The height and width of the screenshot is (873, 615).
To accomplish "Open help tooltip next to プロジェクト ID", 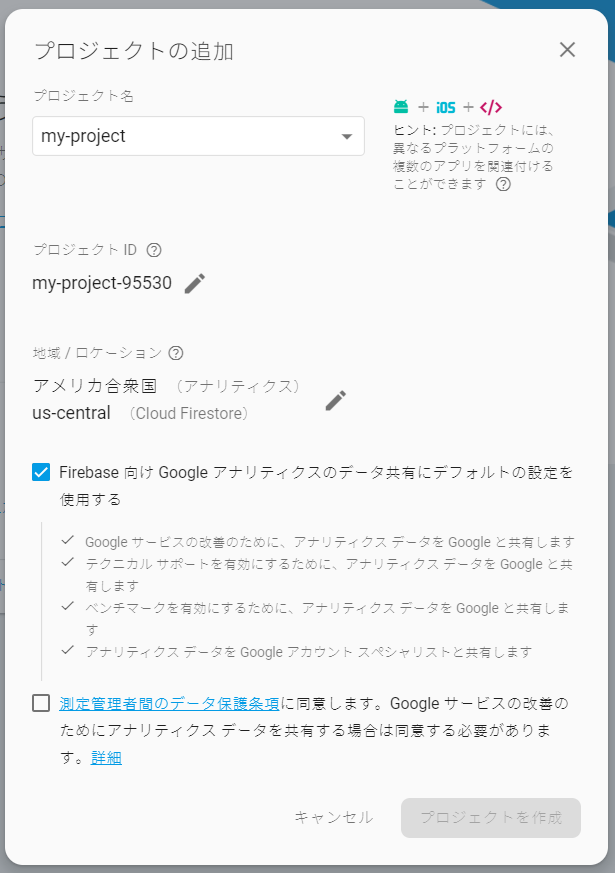I will click(x=152, y=250).
